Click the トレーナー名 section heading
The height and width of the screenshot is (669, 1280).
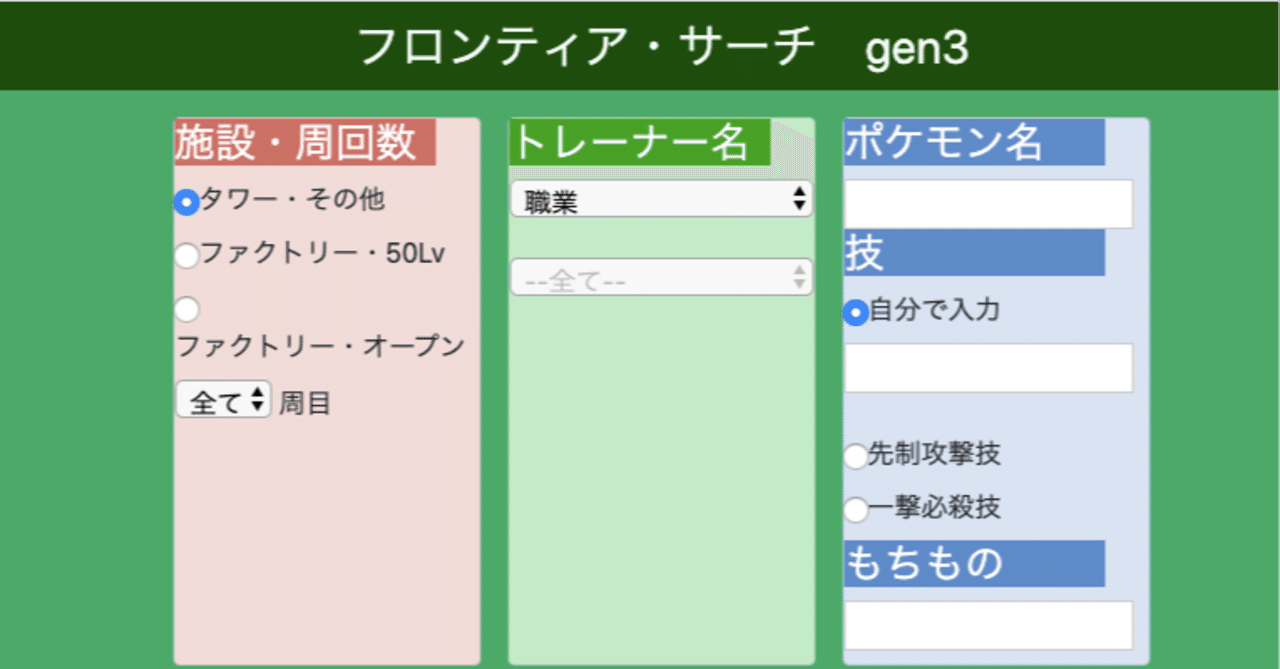pyautogui.click(x=630, y=143)
